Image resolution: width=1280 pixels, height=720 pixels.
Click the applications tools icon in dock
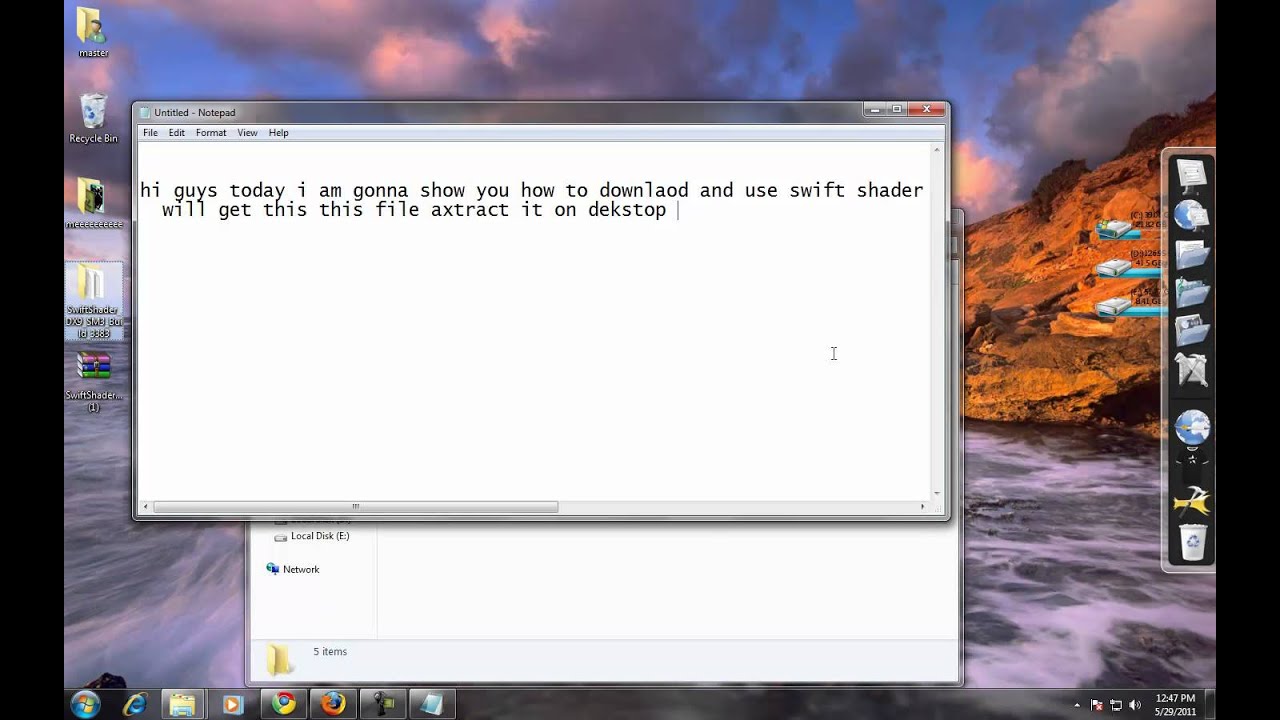(1192, 369)
